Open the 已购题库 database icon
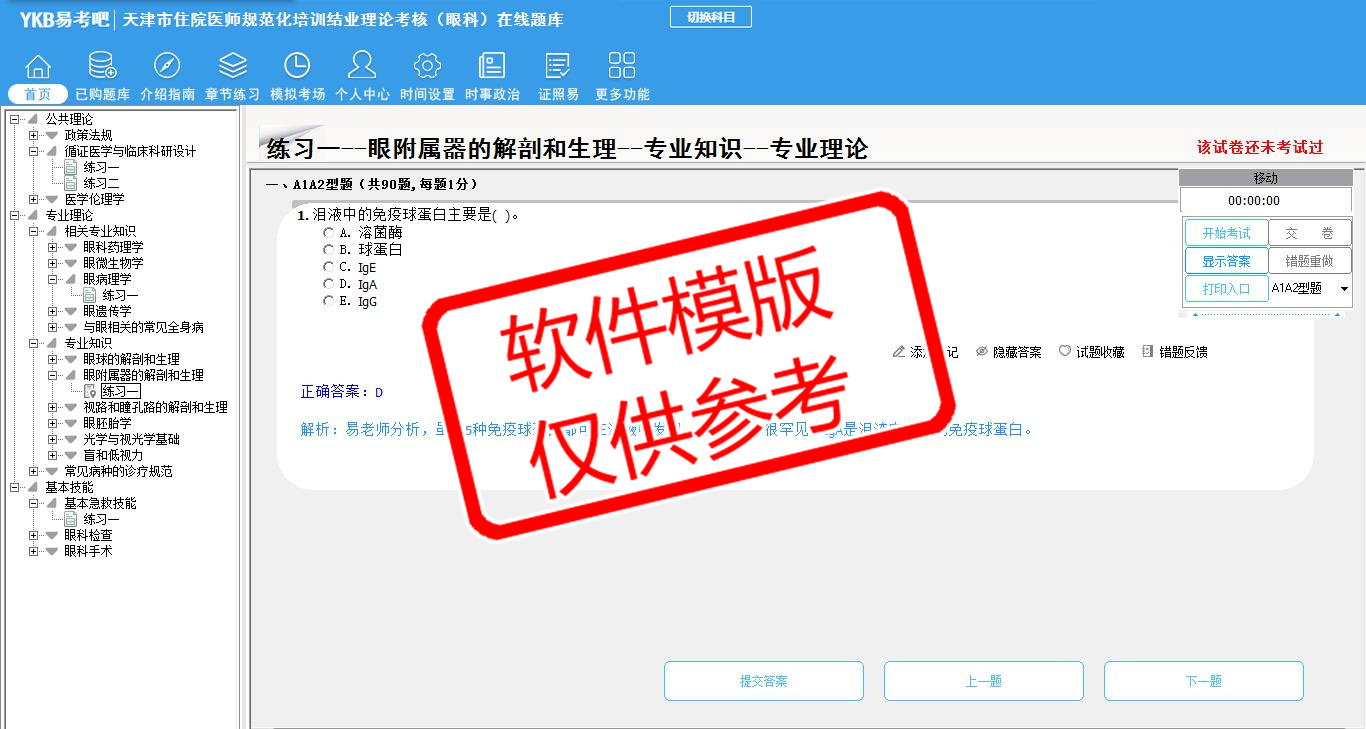Image resolution: width=1366 pixels, height=729 pixels. pyautogui.click(x=102, y=68)
